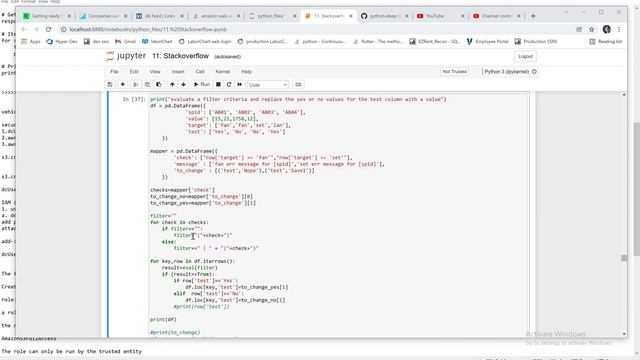Open the LaborChart web login bookmark
640x360 pixels.
coord(205,41)
